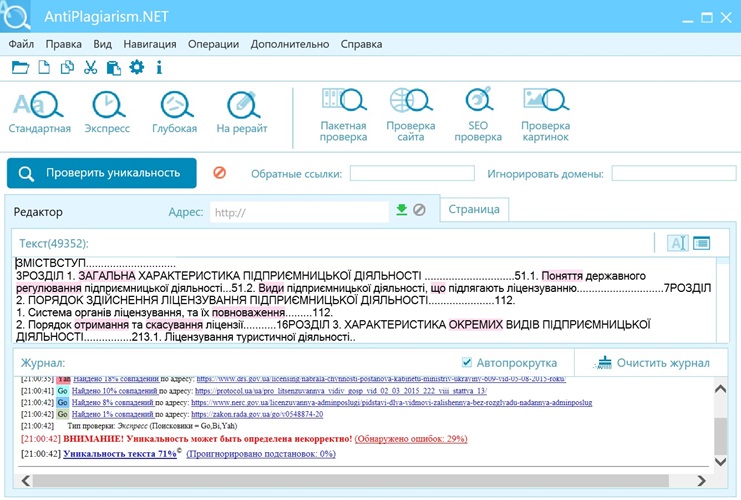Open the nerc.gov.ua link in journal
Screen dimensions: 741x500
tap(391, 403)
